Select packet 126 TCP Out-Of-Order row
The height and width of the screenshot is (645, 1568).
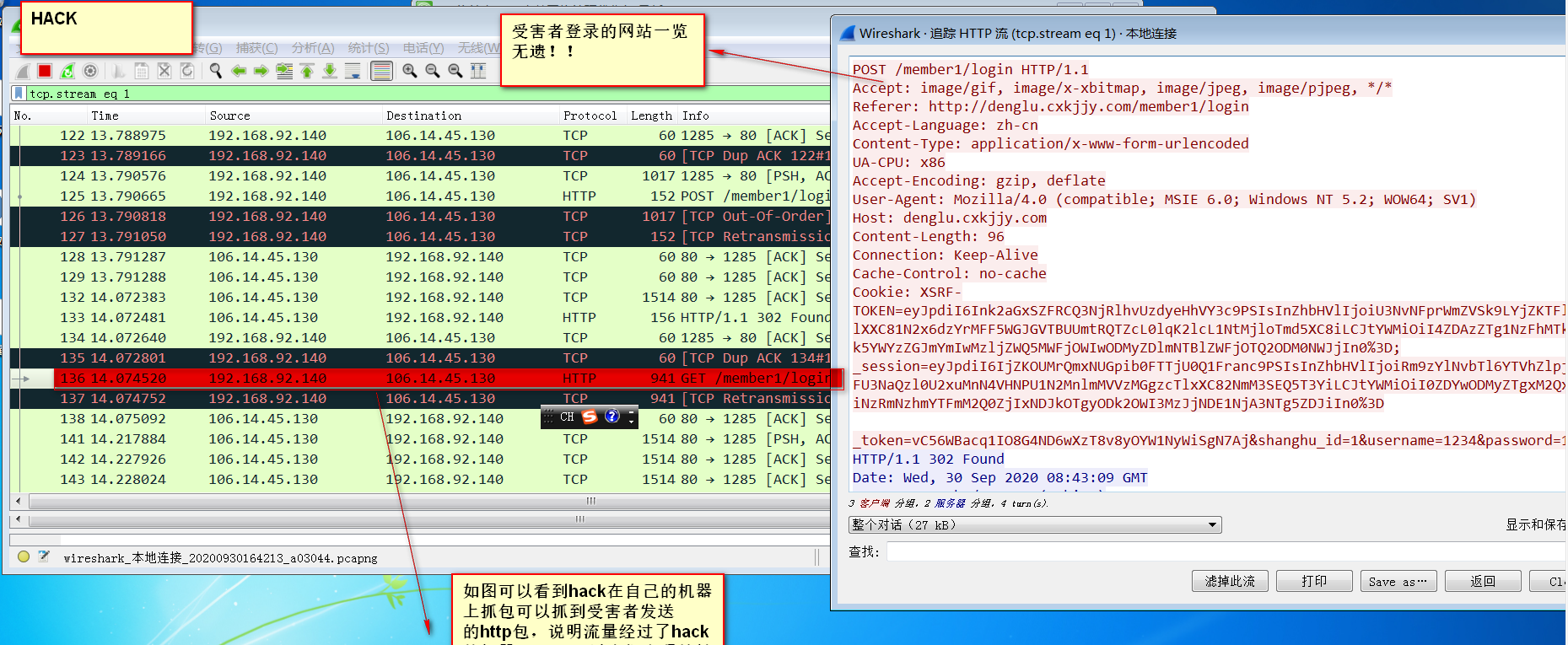(420, 216)
